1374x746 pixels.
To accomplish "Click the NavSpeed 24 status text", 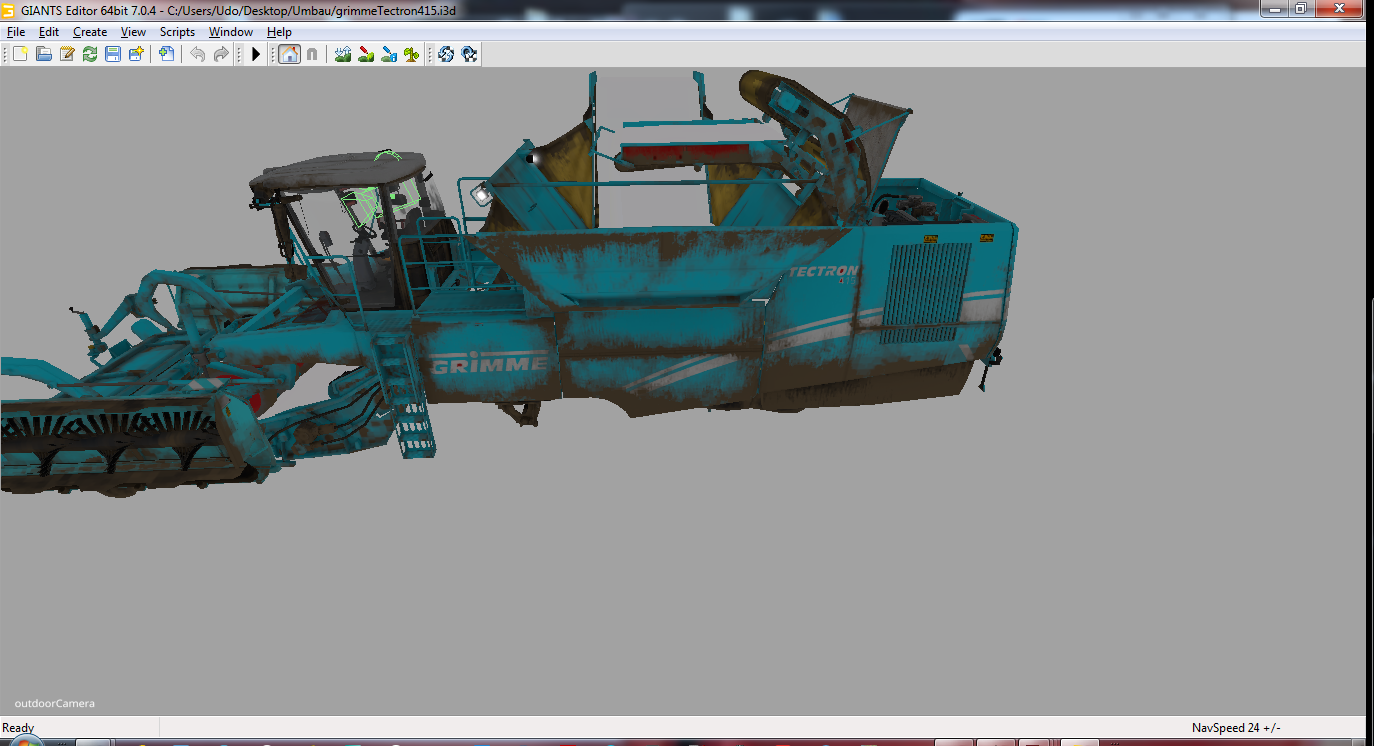I will tap(1236, 728).
